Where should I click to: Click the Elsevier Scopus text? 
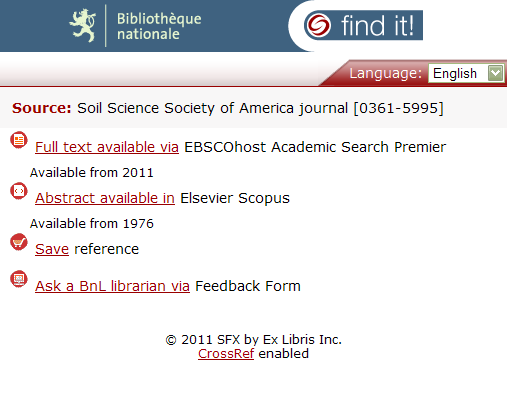(x=235, y=198)
